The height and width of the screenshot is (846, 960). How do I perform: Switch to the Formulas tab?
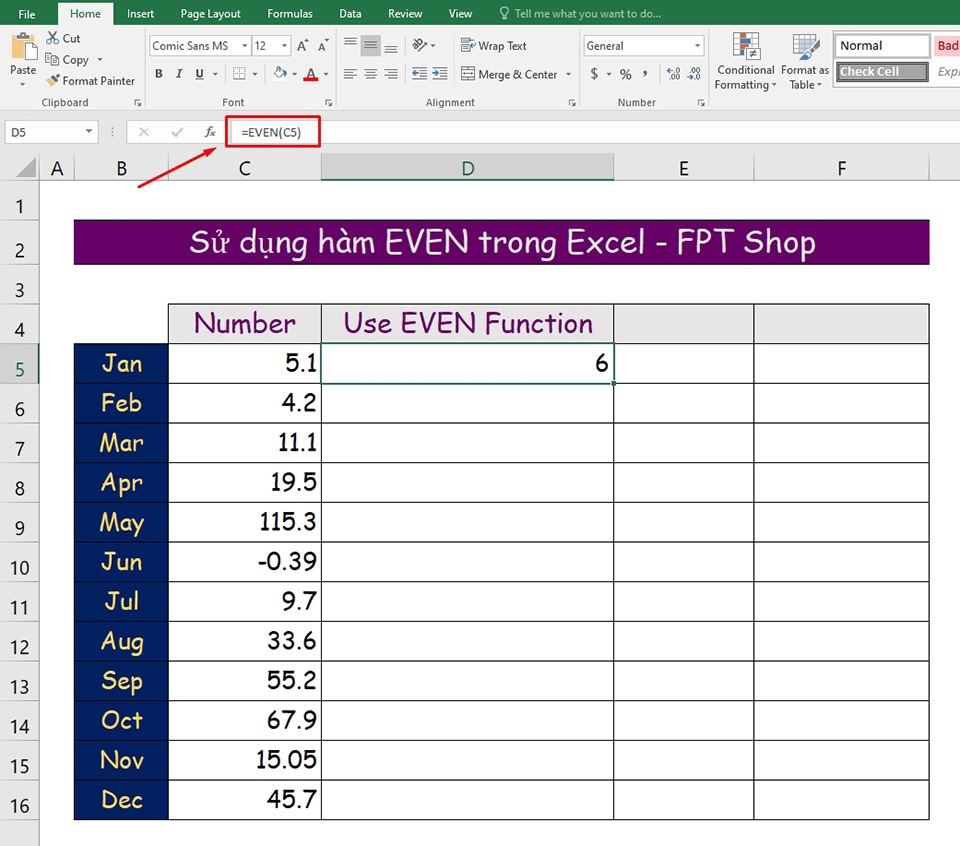tap(290, 13)
